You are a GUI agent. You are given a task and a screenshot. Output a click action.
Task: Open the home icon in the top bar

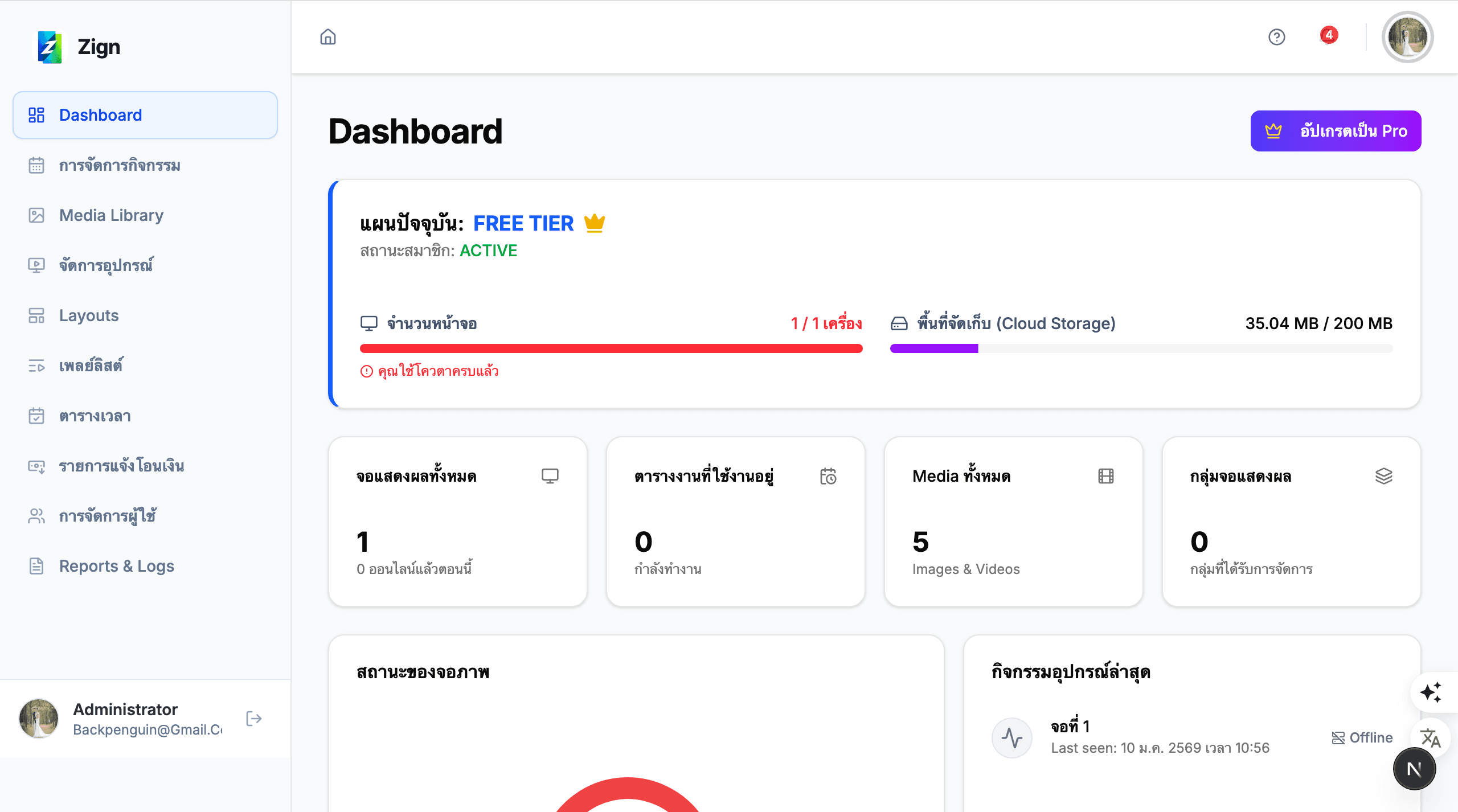tap(328, 36)
